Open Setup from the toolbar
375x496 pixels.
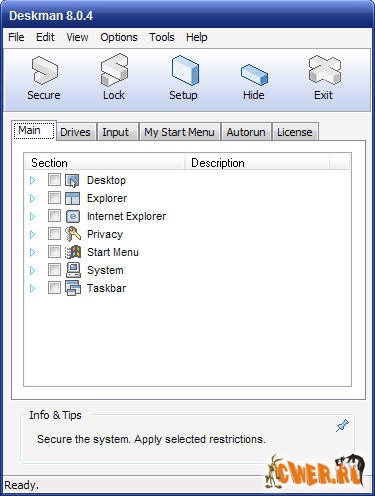click(185, 70)
